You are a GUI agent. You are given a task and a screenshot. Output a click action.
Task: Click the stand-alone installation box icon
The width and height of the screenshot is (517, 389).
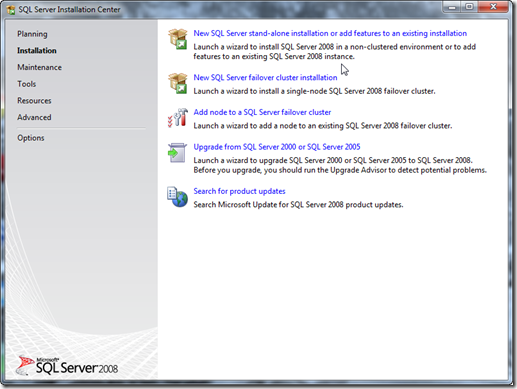click(178, 39)
